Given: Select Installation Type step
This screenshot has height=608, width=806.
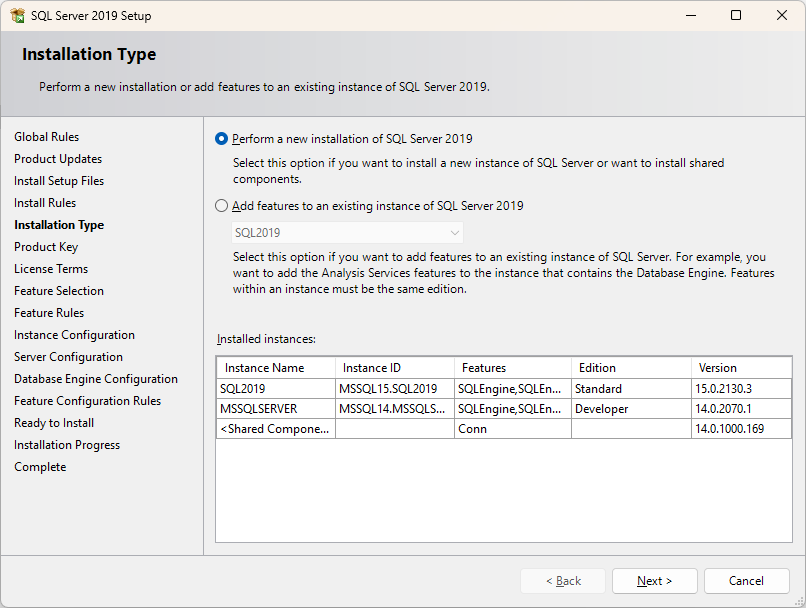Looking at the screenshot, I should click(59, 225).
